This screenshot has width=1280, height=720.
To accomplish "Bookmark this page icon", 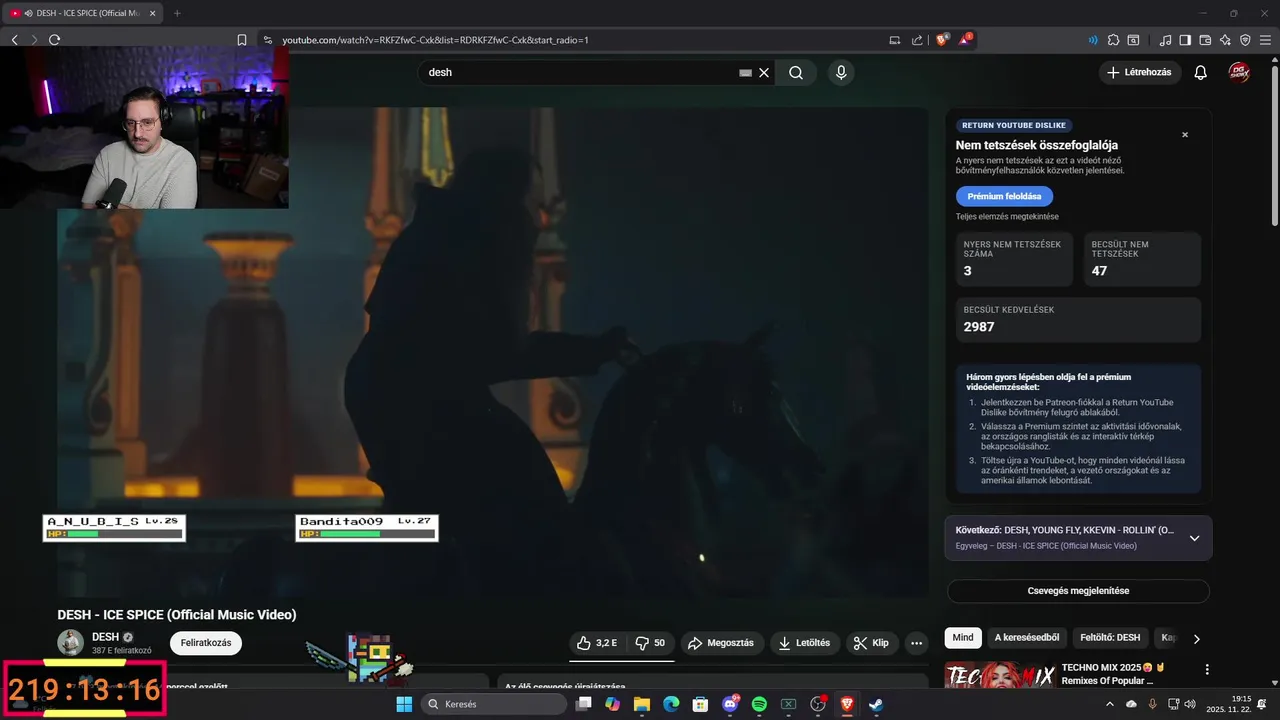I will tap(242, 40).
